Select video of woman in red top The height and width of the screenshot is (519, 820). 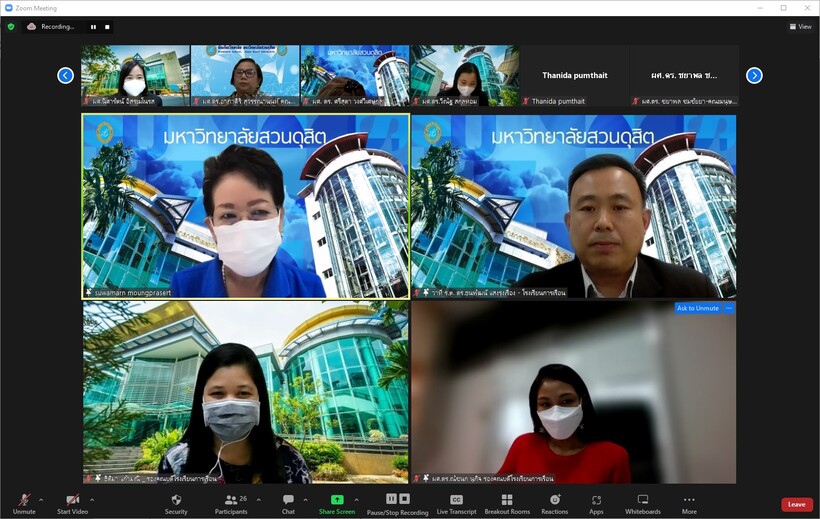(x=574, y=392)
